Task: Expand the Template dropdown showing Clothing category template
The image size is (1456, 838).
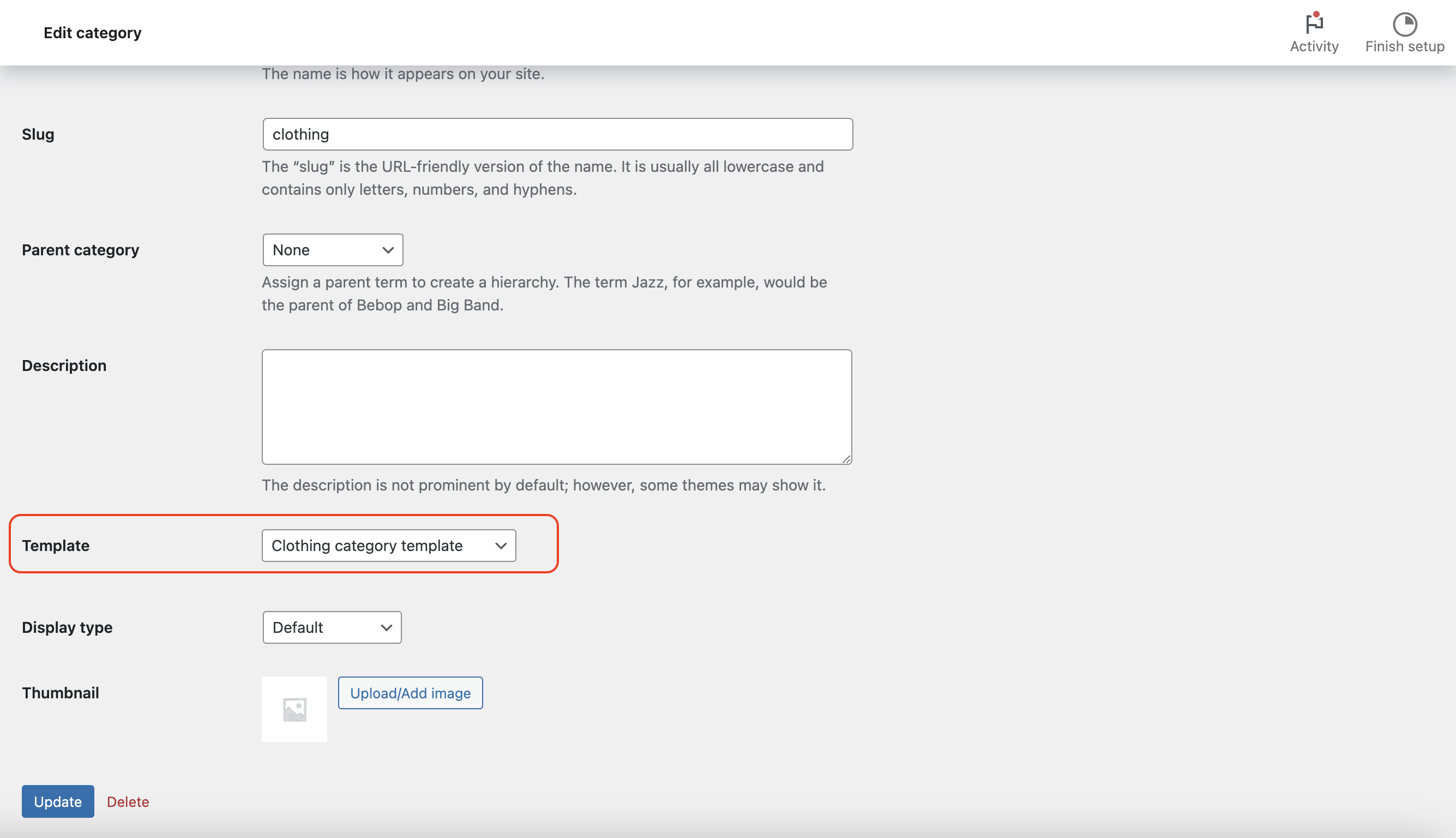Action: click(388, 546)
